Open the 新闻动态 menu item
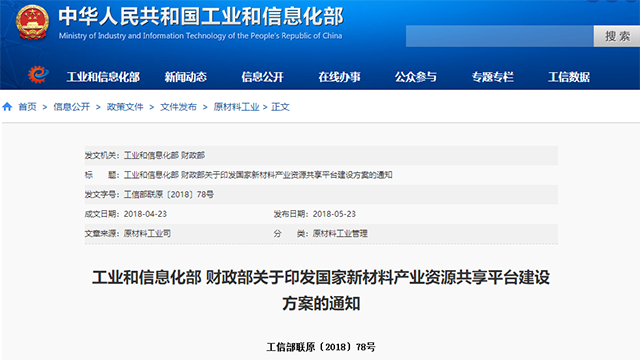The image size is (640, 360). (x=186, y=77)
